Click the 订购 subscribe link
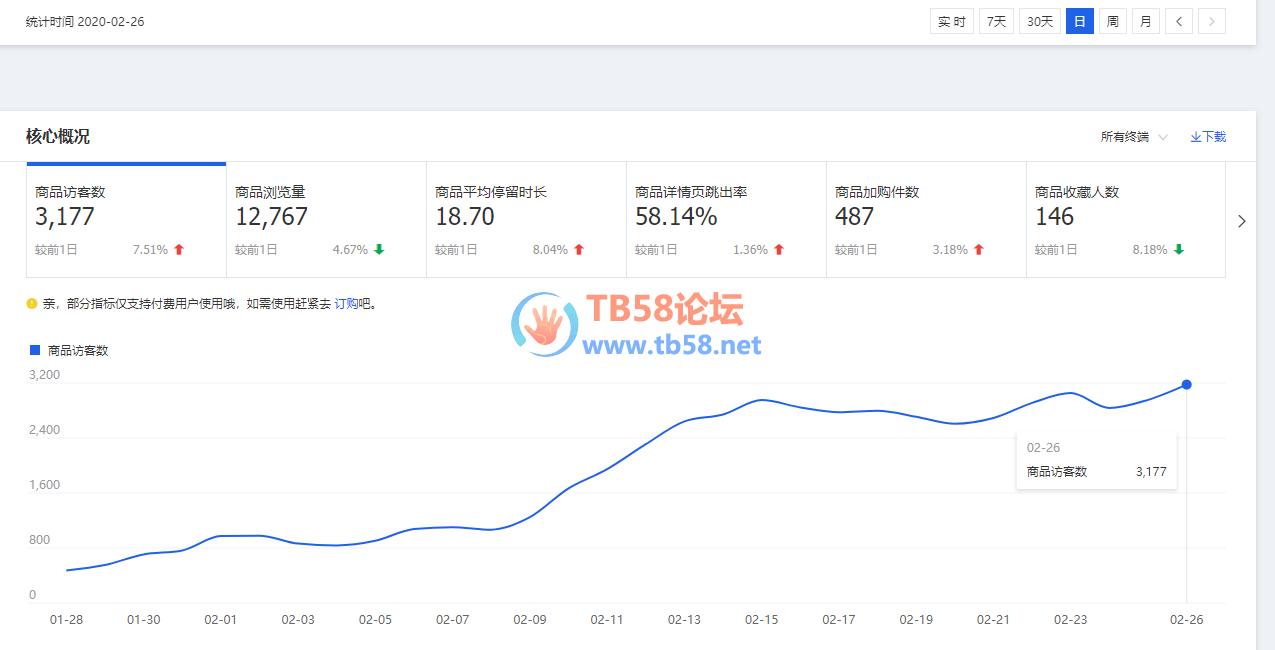This screenshot has width=1275, height=650. (x=345, y=303)
